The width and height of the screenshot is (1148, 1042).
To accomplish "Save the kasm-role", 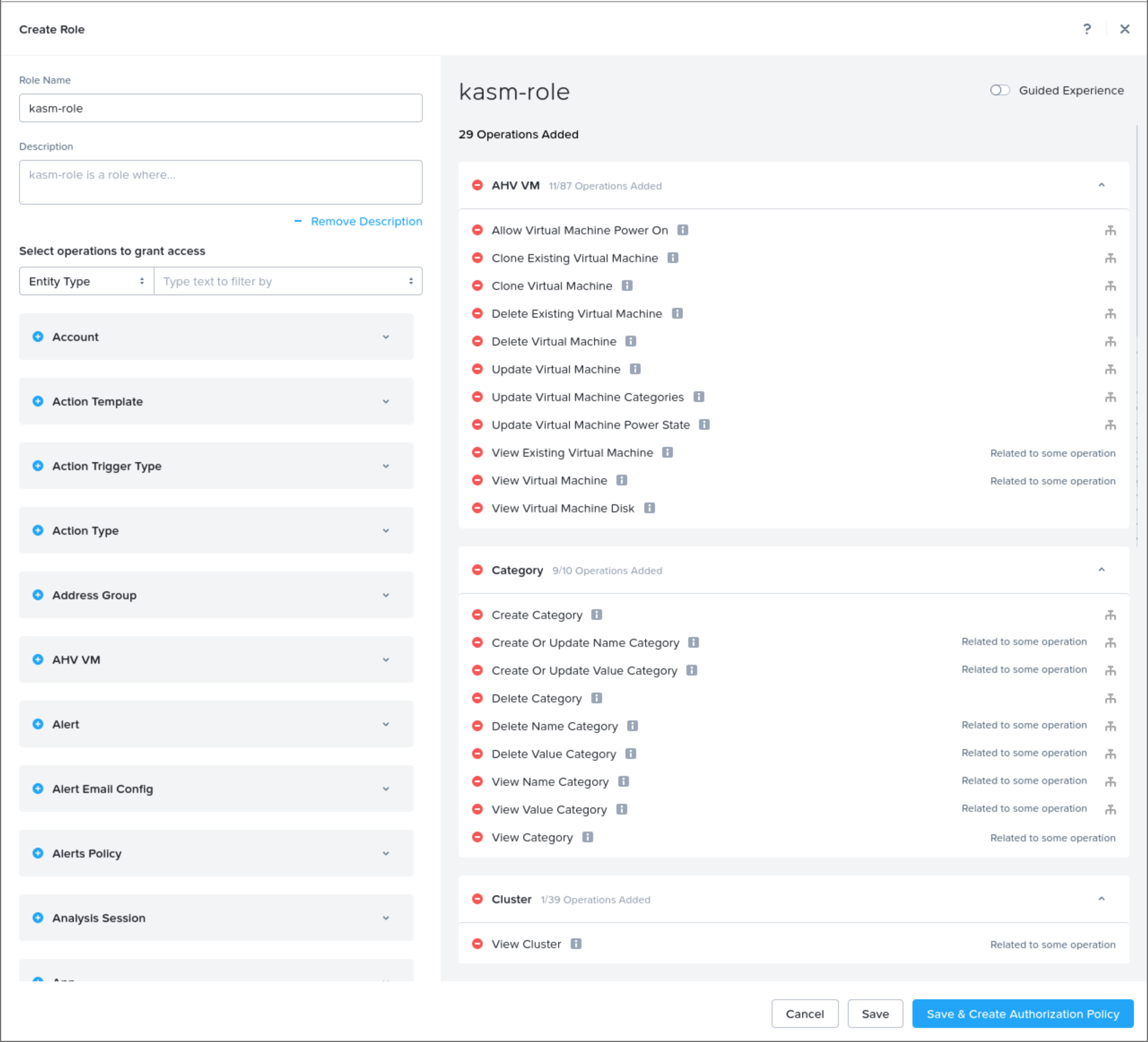I will [x=875, y=1014].
